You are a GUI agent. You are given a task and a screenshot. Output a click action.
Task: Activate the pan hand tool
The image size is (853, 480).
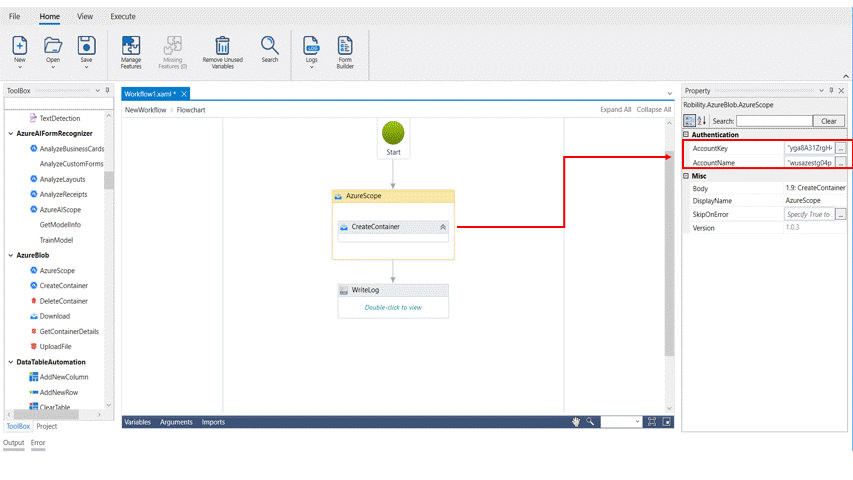pyautogui.click(x=576, y=422)
